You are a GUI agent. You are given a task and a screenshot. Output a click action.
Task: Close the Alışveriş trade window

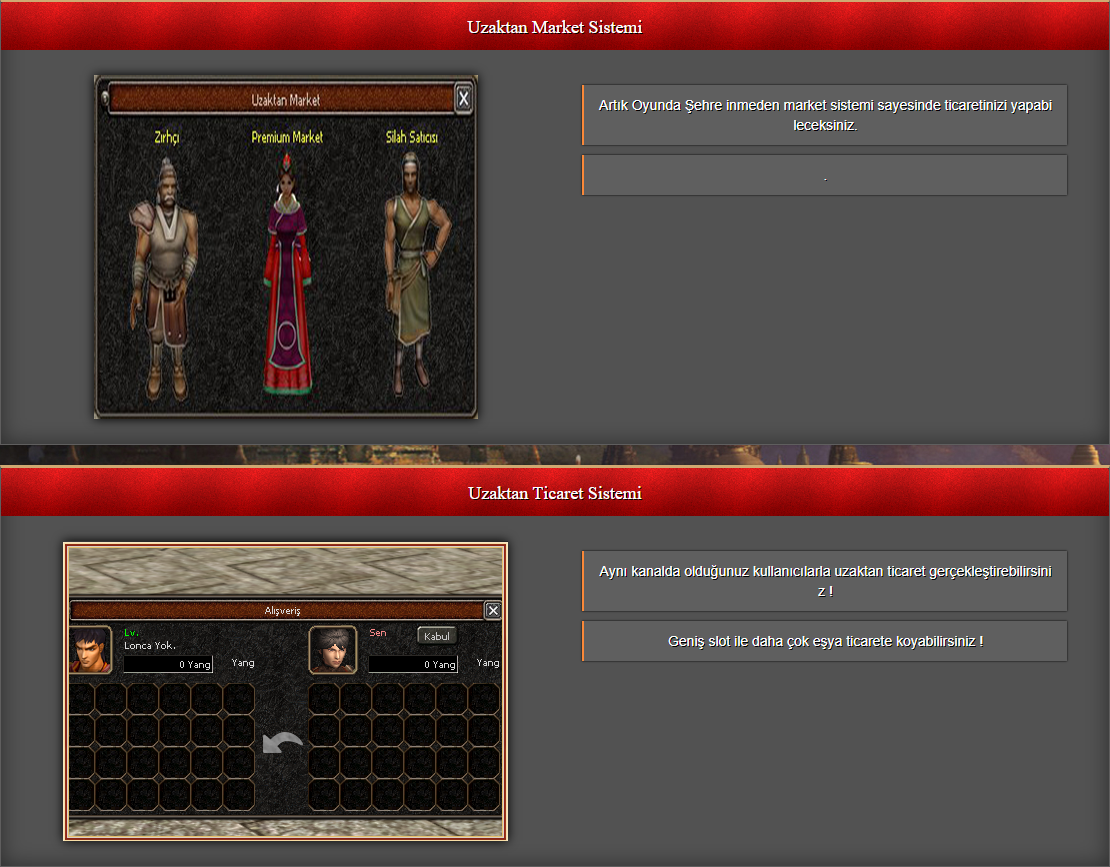[x=493, y=610]
